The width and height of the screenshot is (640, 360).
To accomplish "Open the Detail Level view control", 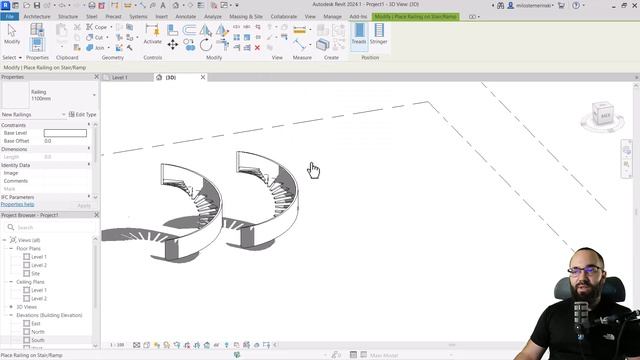I will [x=137, y=345].
